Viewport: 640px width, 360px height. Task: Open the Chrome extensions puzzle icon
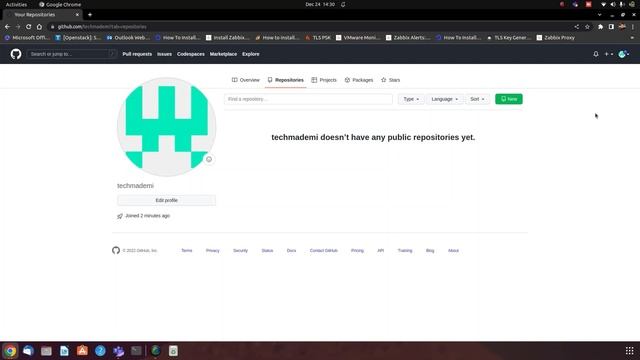pos(600,27)
